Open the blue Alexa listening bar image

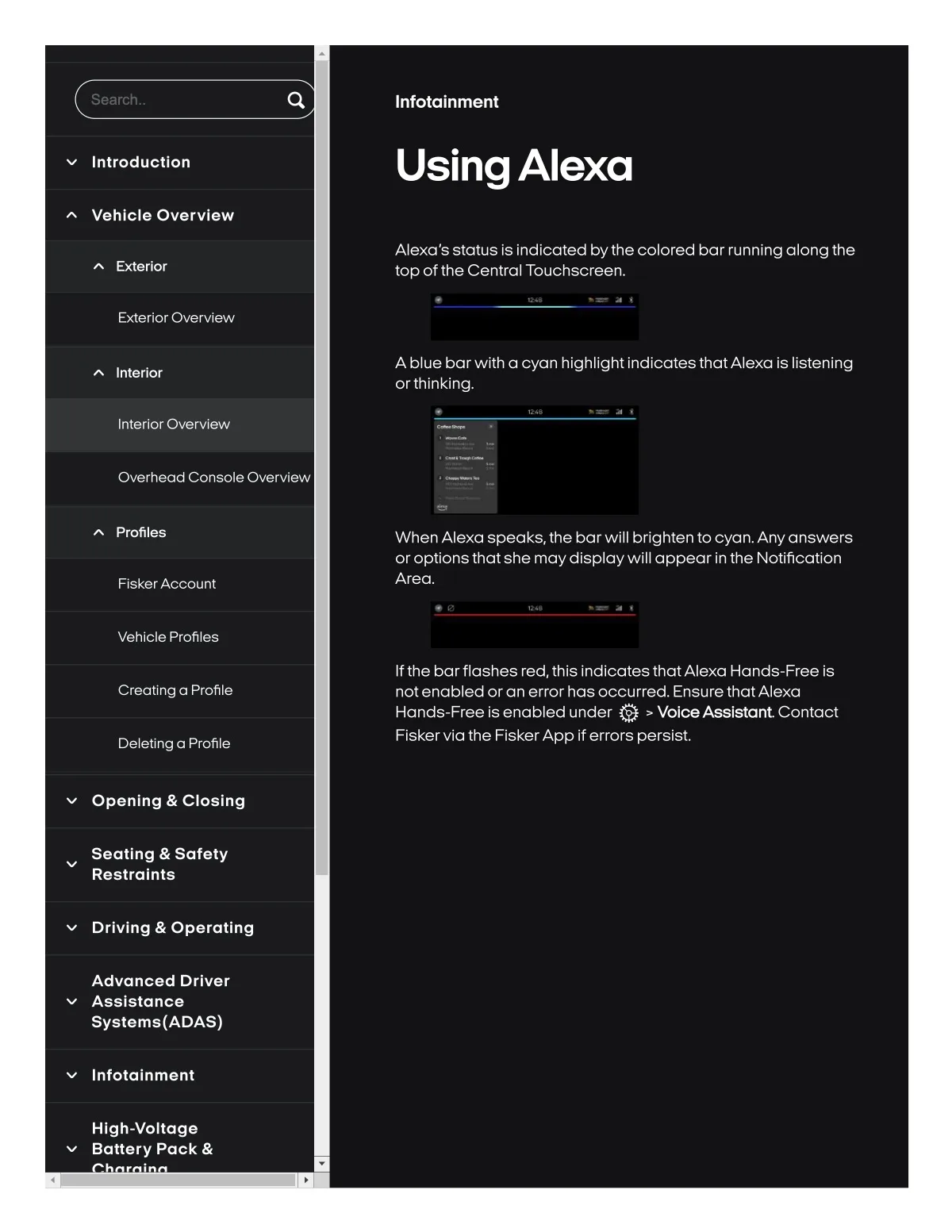pos(535,317)
